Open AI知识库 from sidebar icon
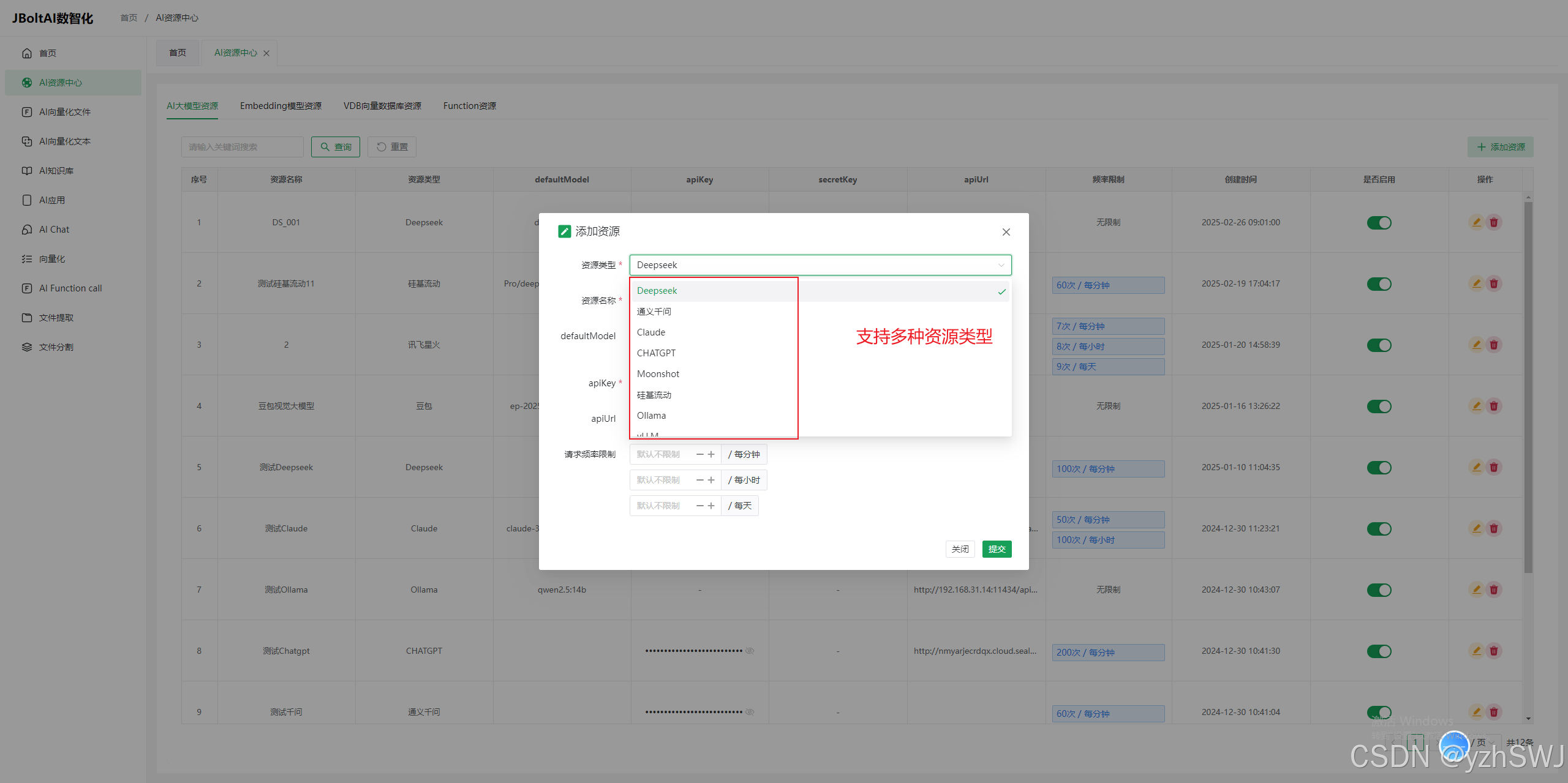Image resolution: width=1568 pixels, height=783 pixels. click(x=27, y=171)
